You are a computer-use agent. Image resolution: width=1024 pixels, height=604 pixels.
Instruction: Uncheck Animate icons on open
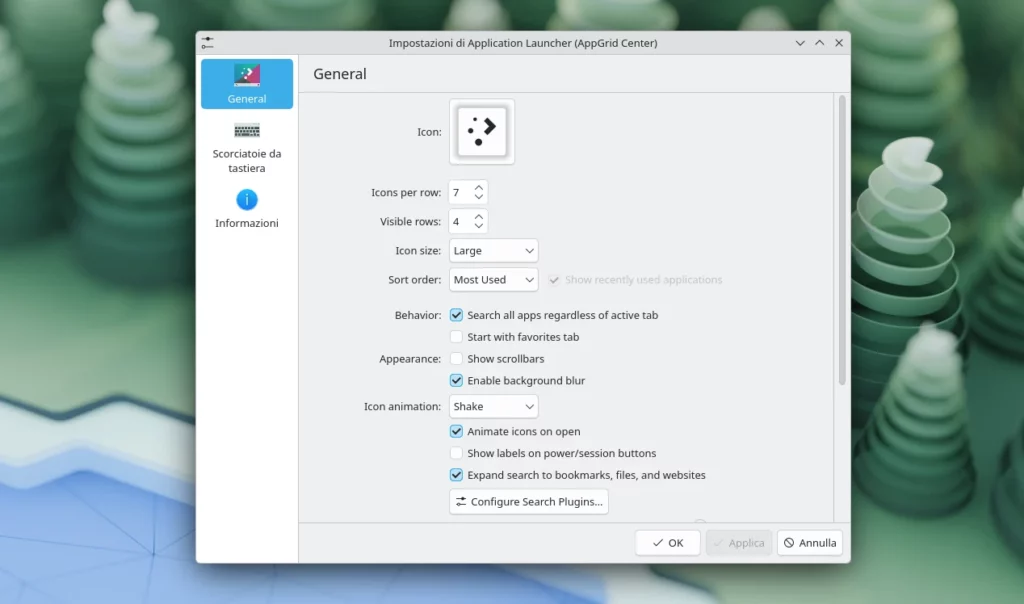click(456, 431)
